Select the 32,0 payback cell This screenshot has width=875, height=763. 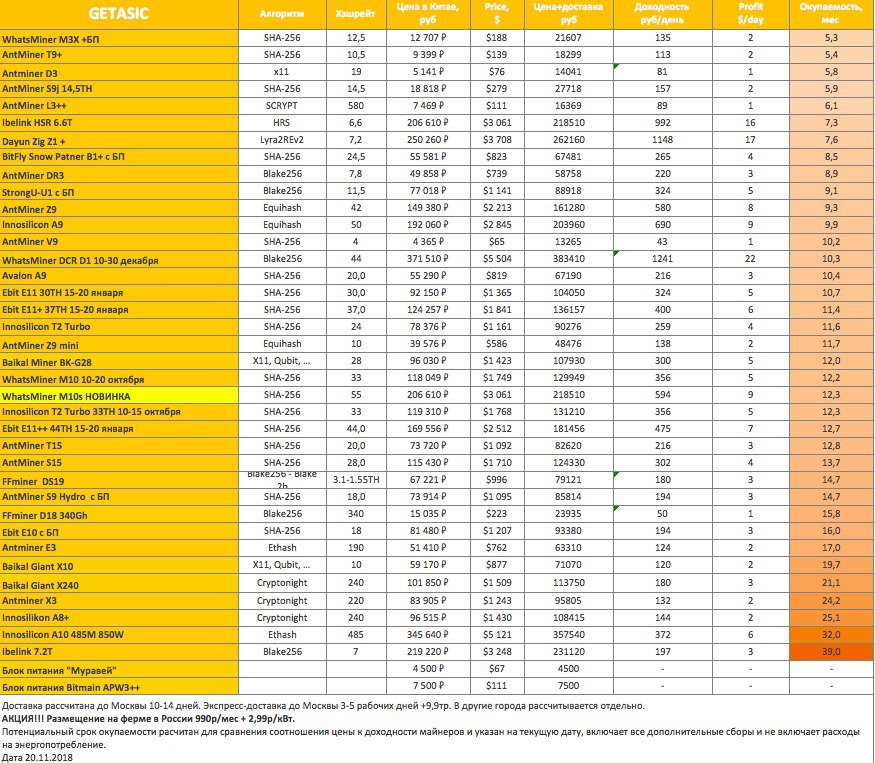831,635
